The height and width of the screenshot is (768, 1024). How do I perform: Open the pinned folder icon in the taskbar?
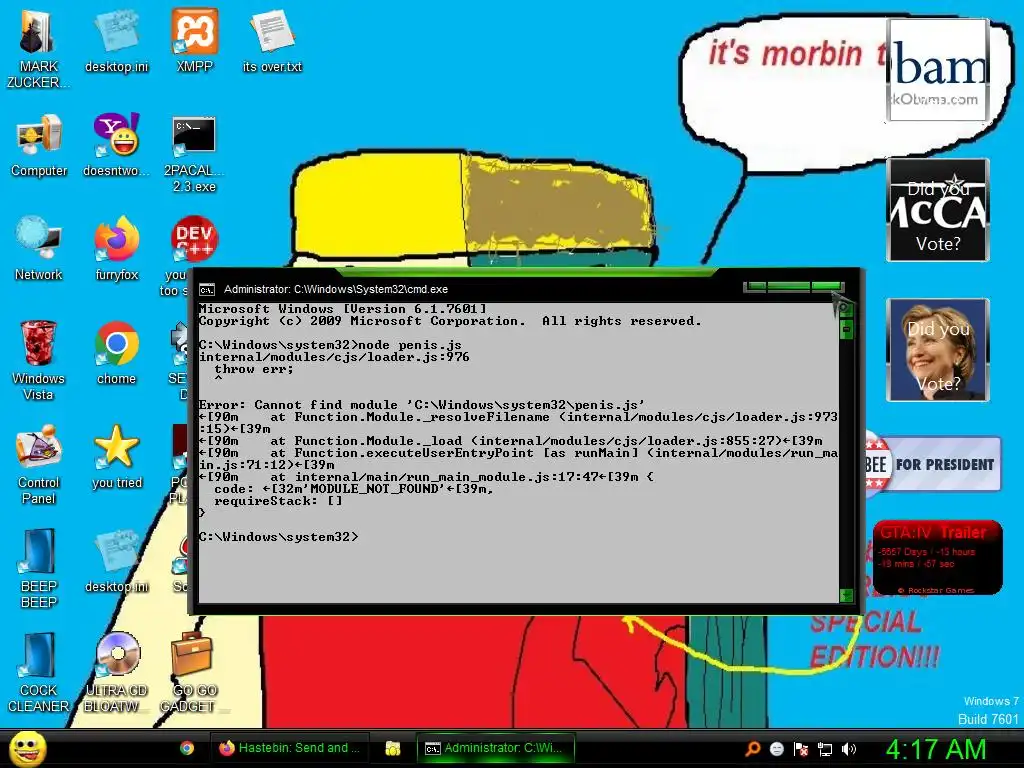click(392, 748)
